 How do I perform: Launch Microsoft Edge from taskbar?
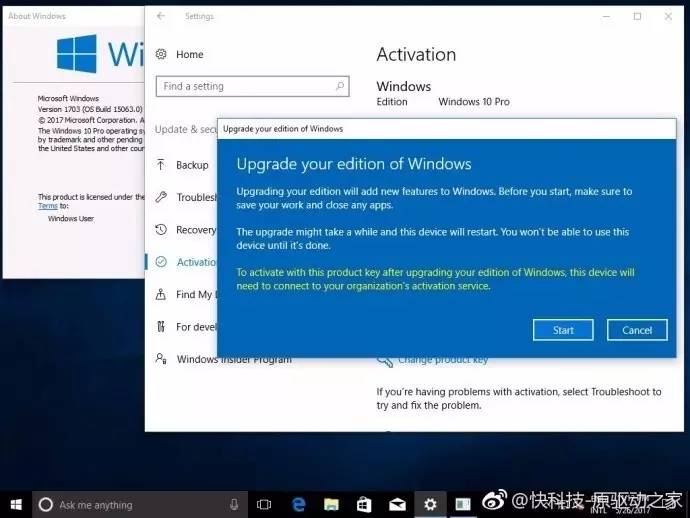pos(298,505)
